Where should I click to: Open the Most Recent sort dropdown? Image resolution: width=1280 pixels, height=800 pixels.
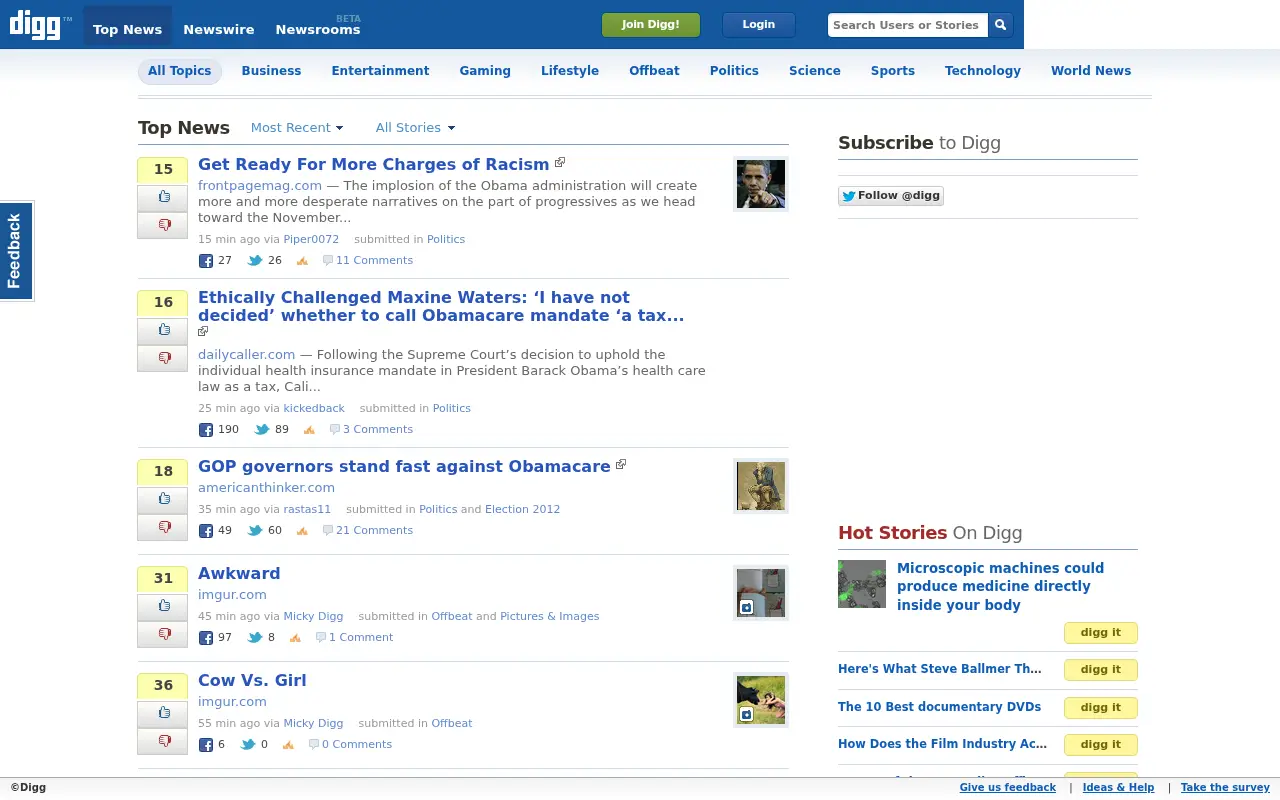297,128
